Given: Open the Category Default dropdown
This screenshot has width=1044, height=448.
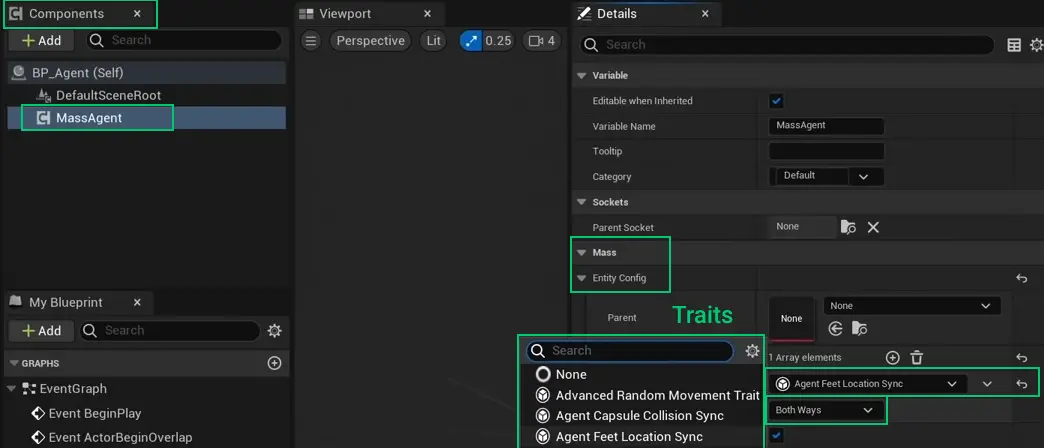Looking at the screenshot, I should tap(826, 176).
